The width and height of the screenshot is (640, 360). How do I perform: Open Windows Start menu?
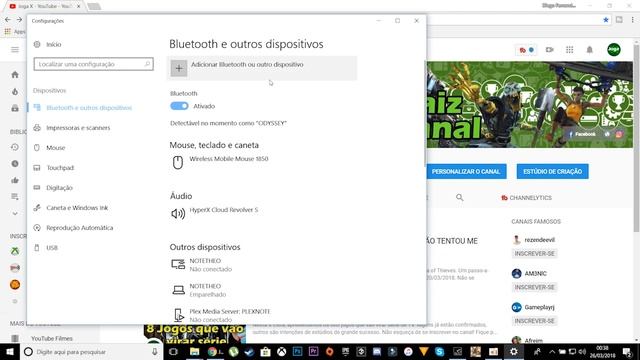coord(10,352)
